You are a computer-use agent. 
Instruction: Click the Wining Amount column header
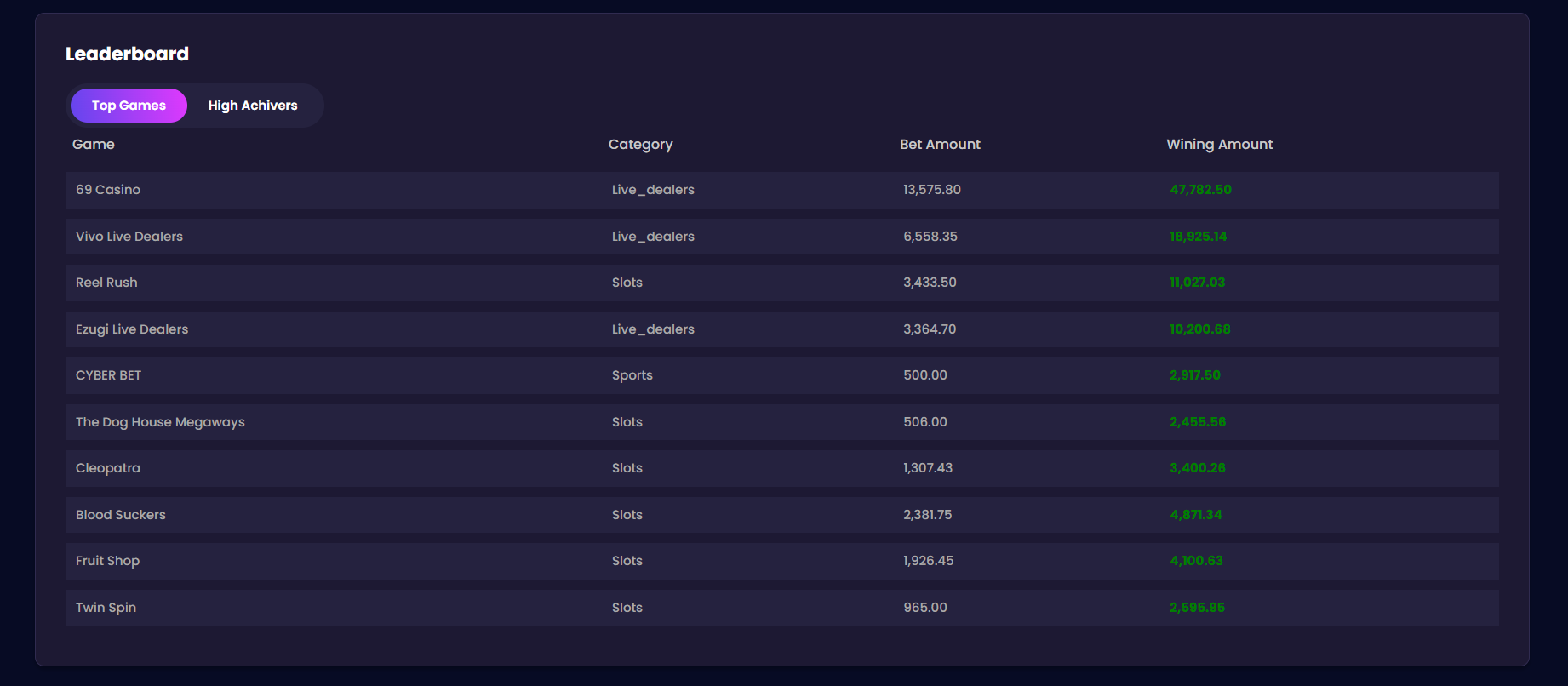coord(1219,145)
